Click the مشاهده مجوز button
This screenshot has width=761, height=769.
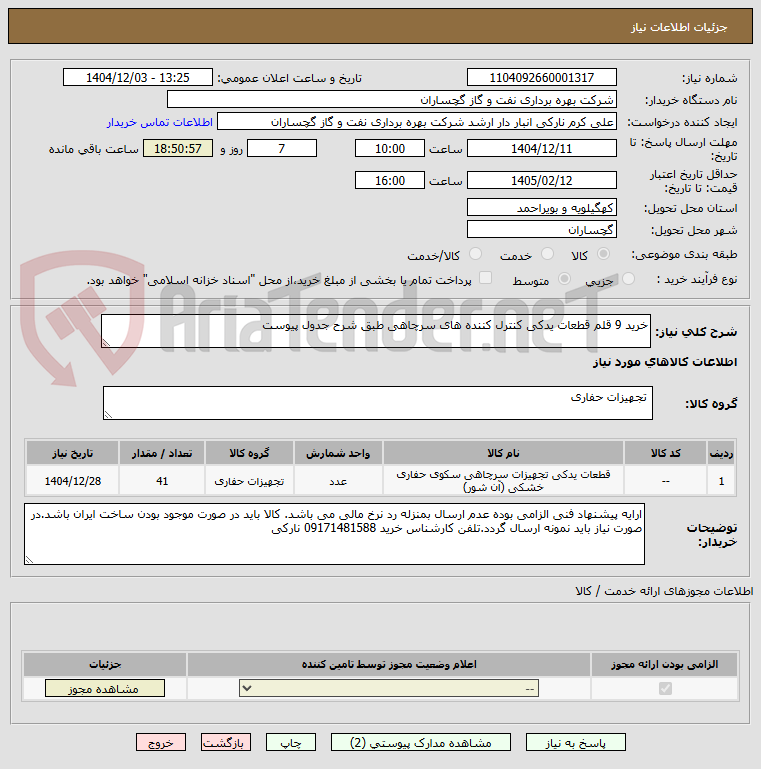pyautogui.click(x=105, y=689)
